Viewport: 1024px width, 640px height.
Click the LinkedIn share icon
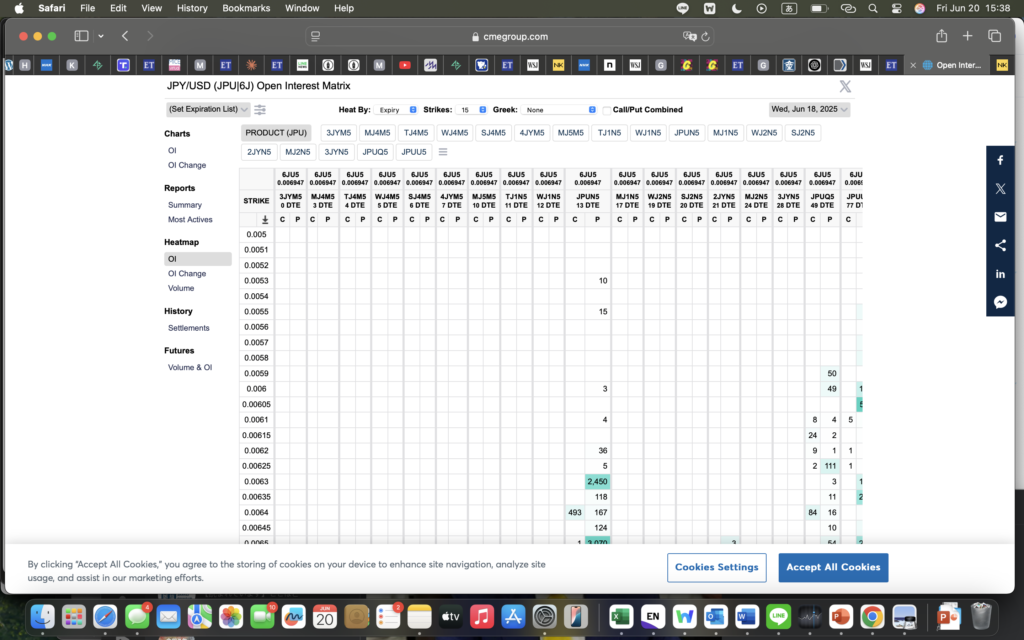click(x=1000, y=273)
